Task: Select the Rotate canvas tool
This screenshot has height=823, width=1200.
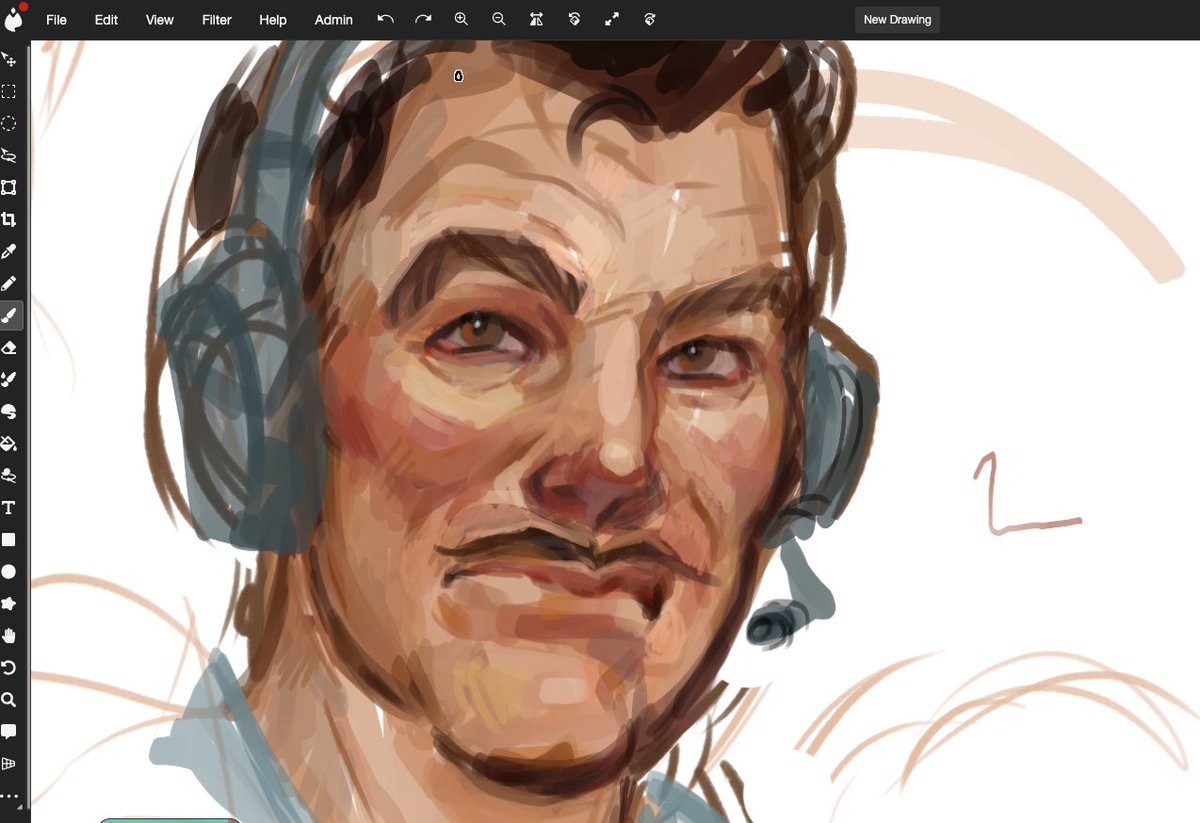Action: pyautogui.click(x=9, y=668)
